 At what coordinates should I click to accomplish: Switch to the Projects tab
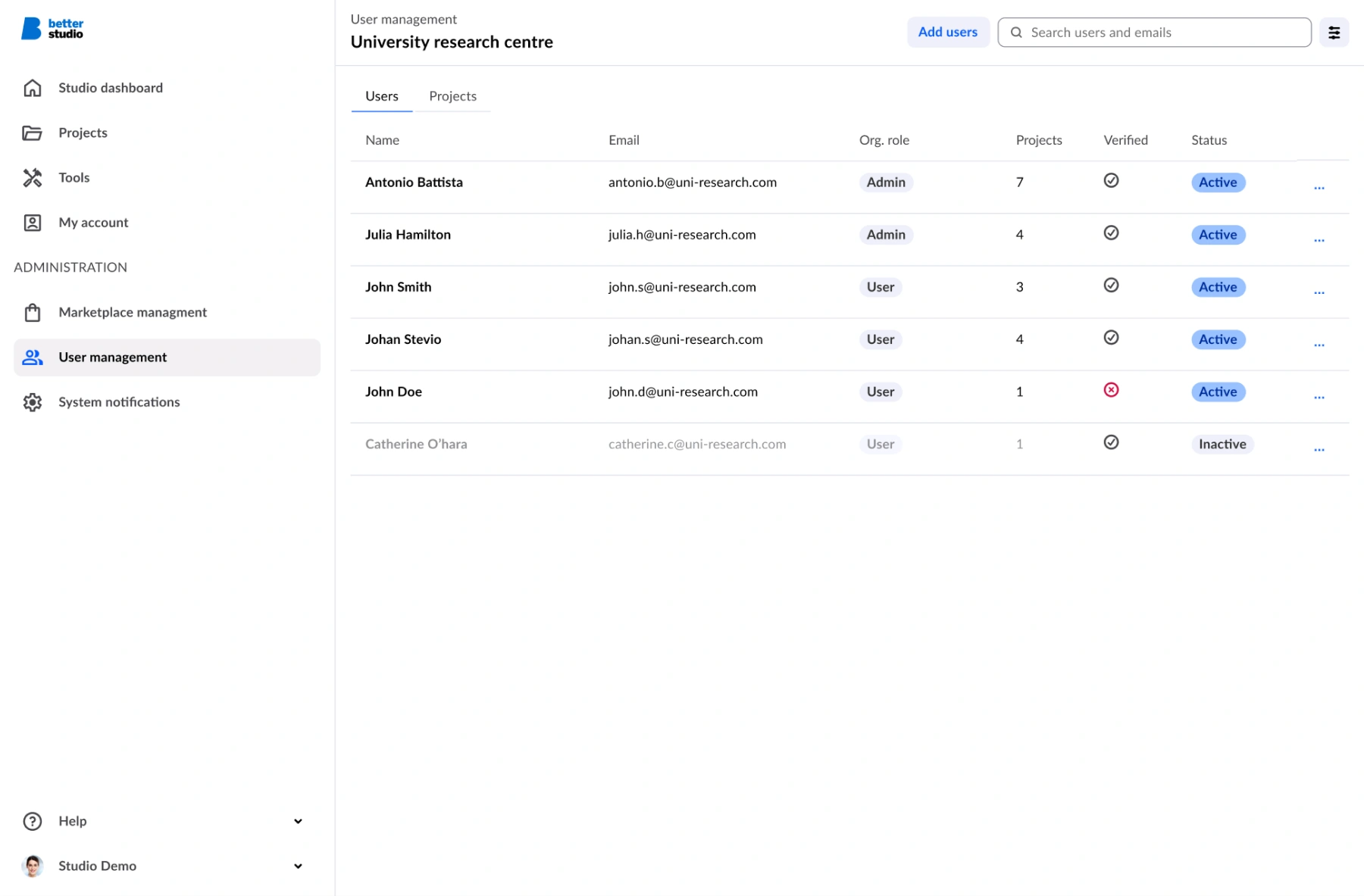click(452, 96)
